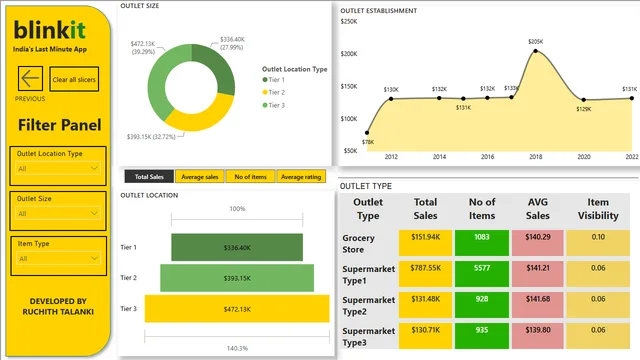This screenshot has height=360, width=640.
Task: Click the Tier 2 legend marker
Action: click(x=265, y=92)
